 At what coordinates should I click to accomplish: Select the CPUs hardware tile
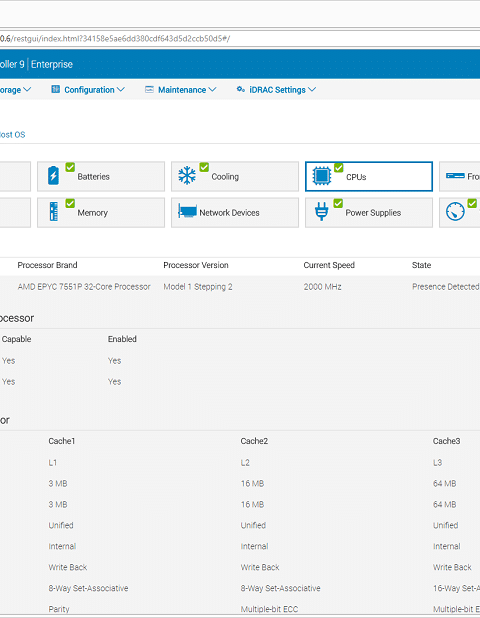(369, 176)
